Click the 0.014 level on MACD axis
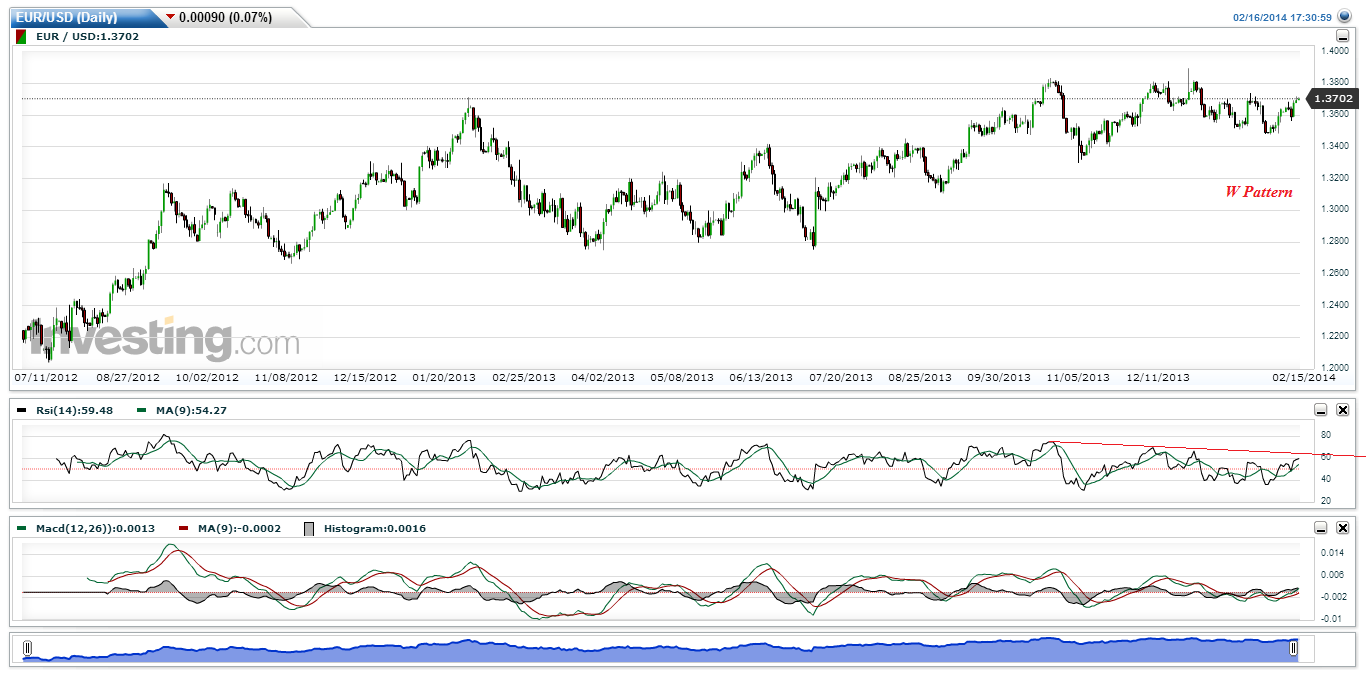This screenshot has height=675, width=1366. pos(1332,552)
